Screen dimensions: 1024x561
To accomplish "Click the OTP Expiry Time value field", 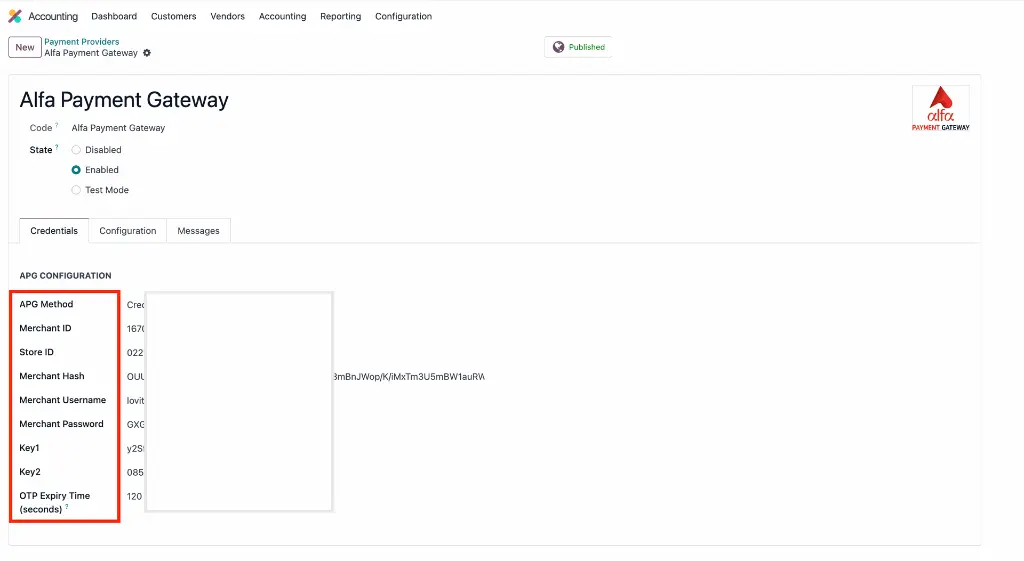I will (x=136, y=496).
